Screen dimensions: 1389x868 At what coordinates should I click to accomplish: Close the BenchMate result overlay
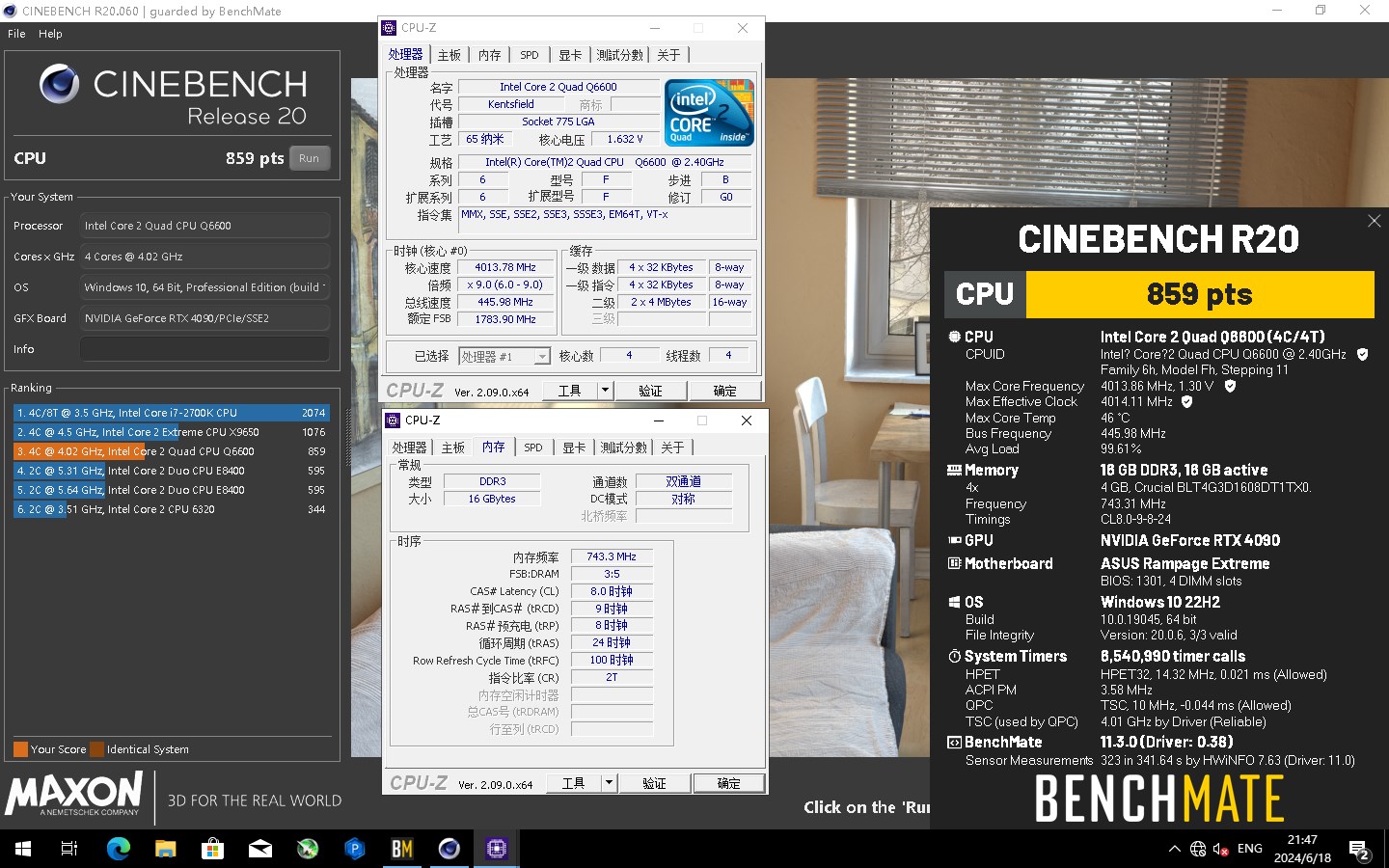1374,221
